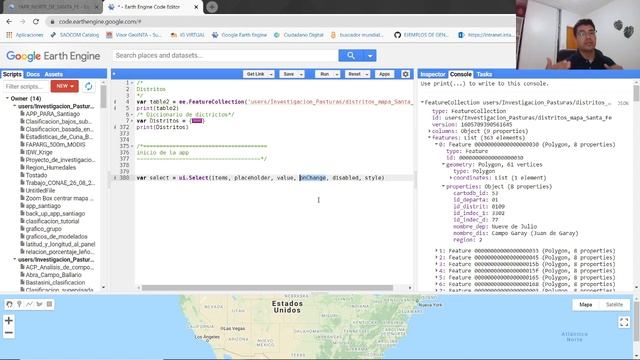Switch to the Scripts tab
Screen dimensions: 640x360
tap(12, 74)
